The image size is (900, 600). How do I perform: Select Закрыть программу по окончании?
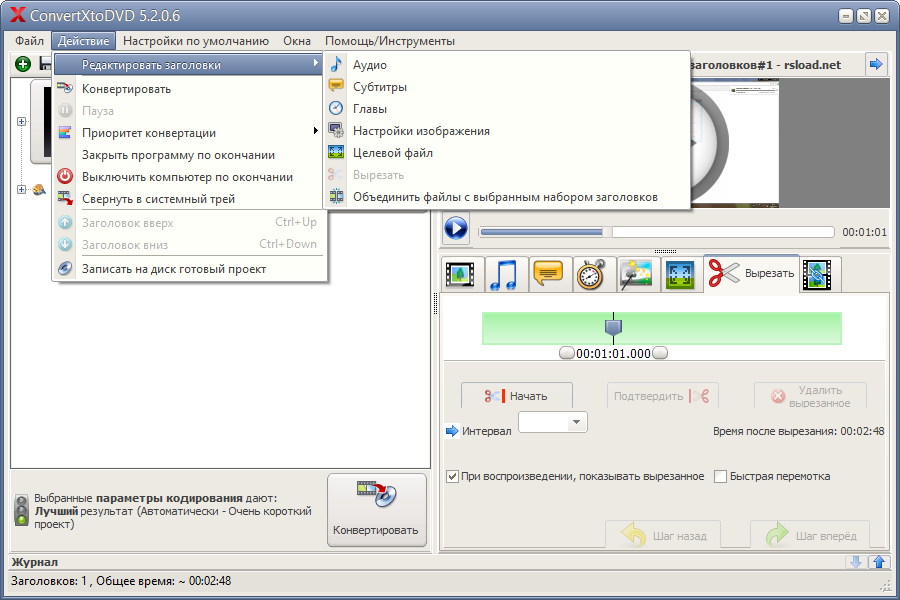189,155
